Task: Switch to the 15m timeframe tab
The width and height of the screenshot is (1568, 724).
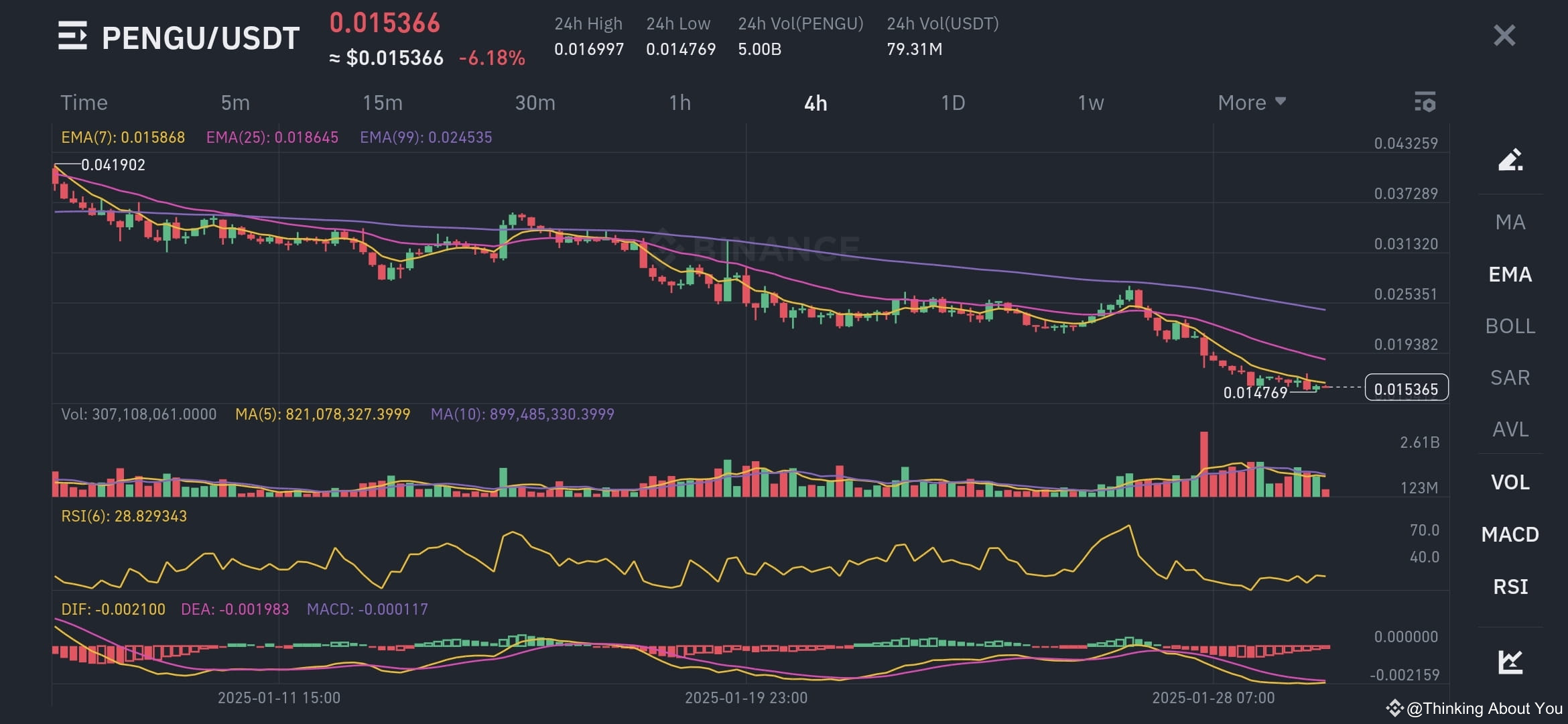Action: (383, 102)
